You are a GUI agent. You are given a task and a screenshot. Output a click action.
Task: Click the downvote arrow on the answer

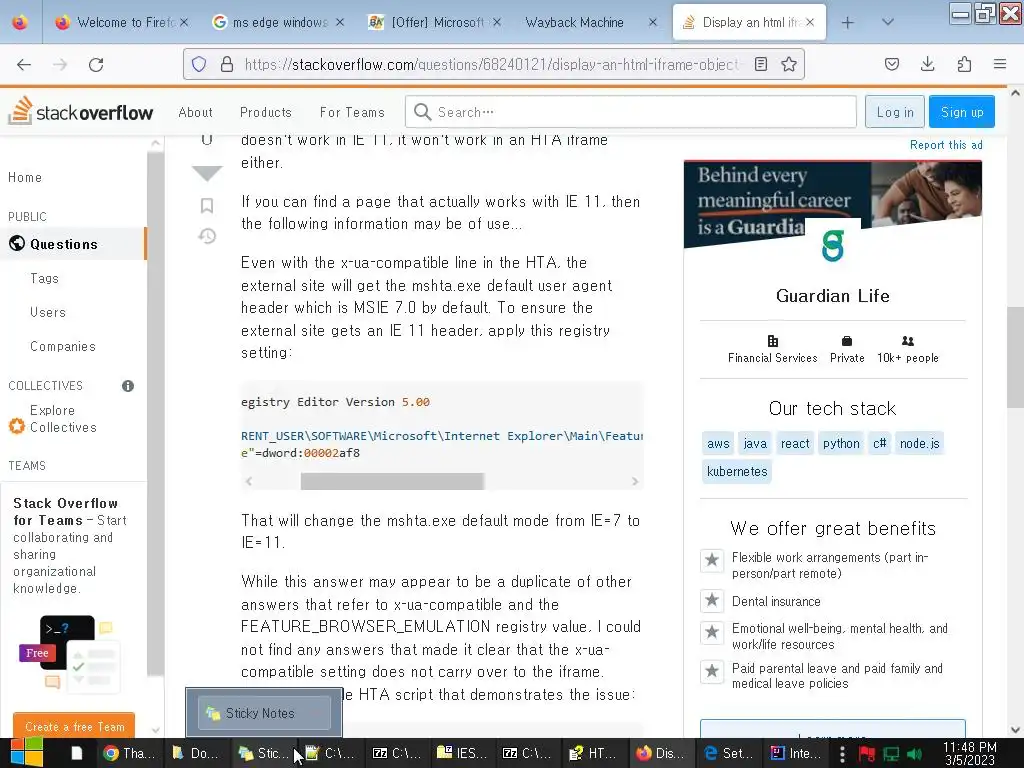point(207,173)
